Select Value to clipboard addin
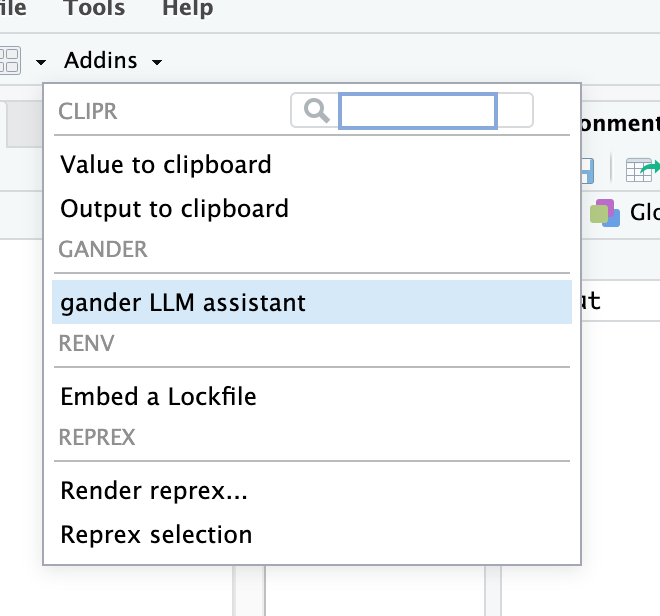 pyautogui.click(x=166, y=164)
